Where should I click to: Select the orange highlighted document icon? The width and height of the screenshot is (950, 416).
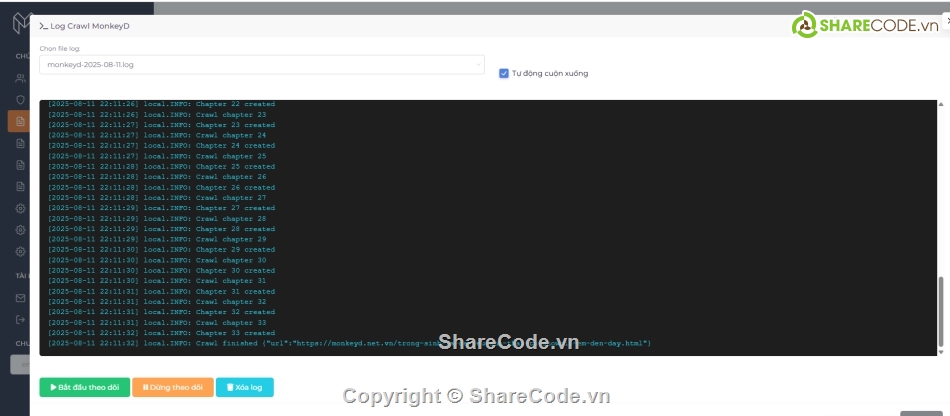pos(20,121)
